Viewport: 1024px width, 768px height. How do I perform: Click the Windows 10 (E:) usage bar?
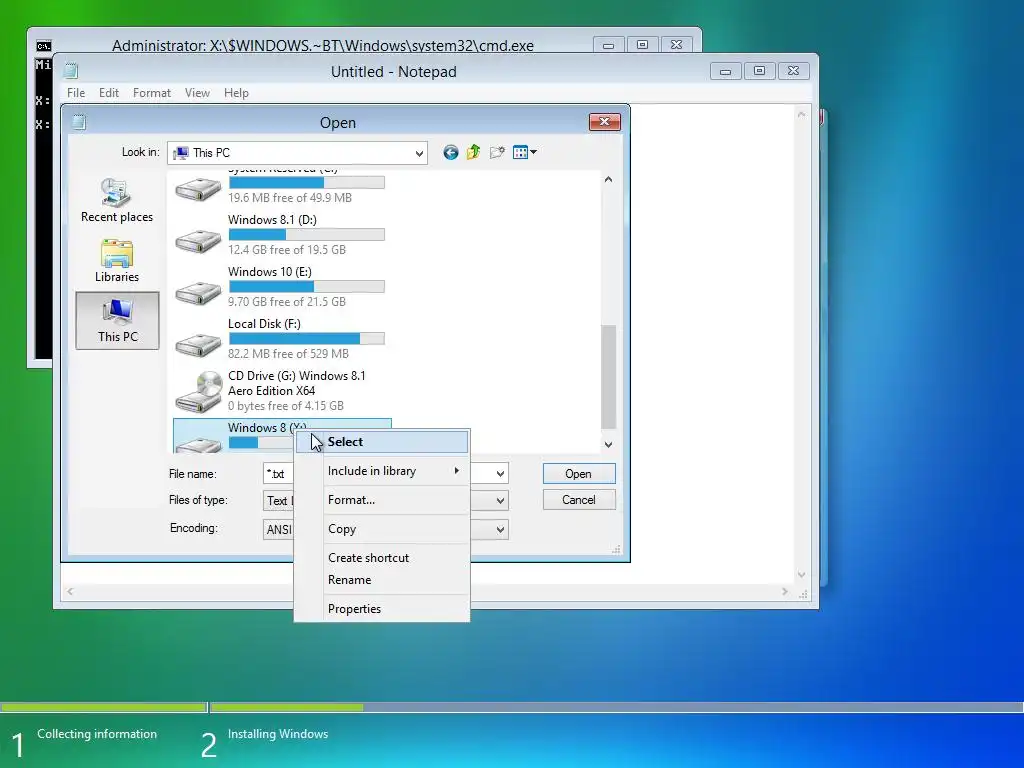[306, 287]
